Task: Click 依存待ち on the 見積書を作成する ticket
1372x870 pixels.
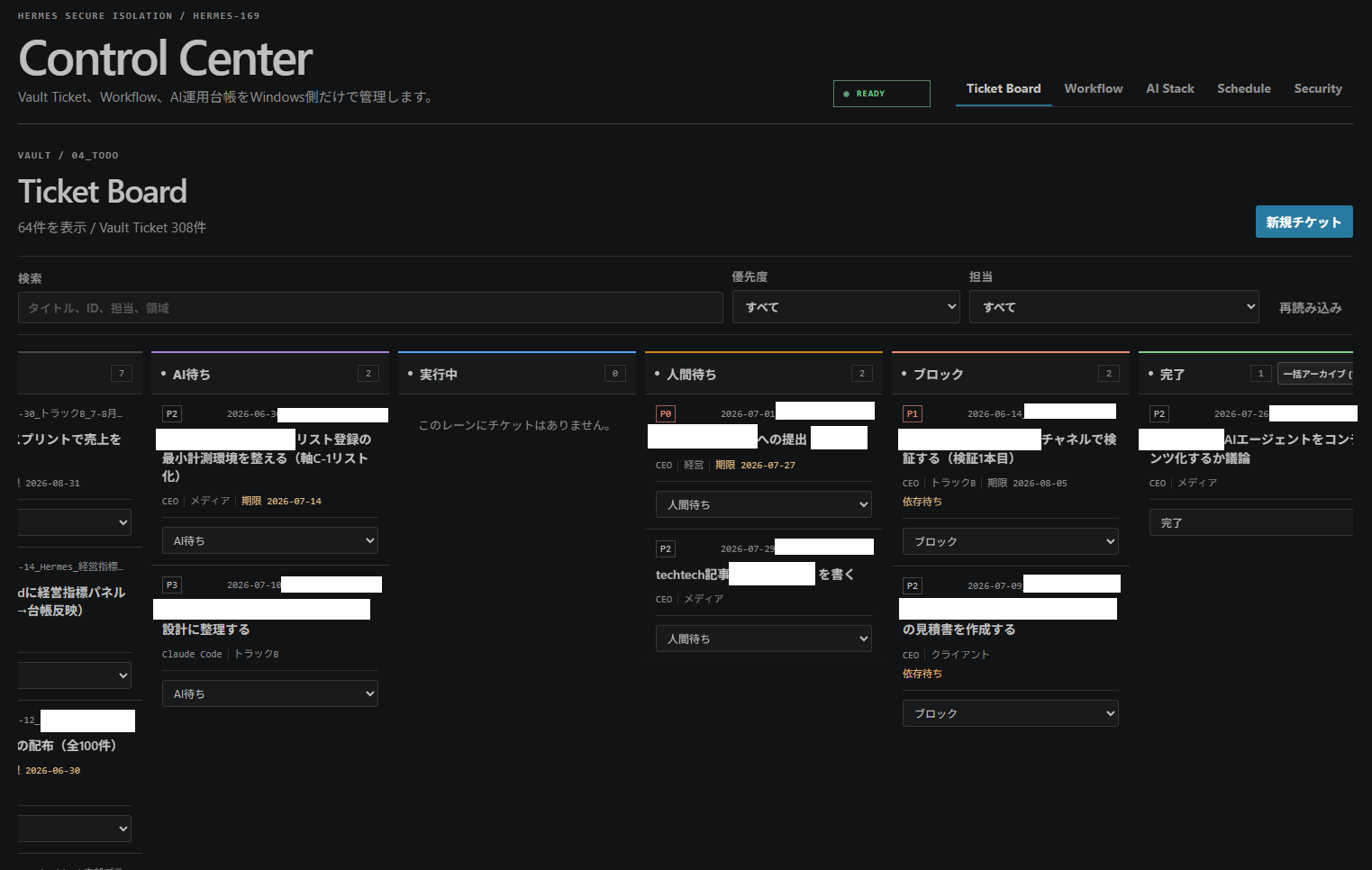Action: (922, 674)
